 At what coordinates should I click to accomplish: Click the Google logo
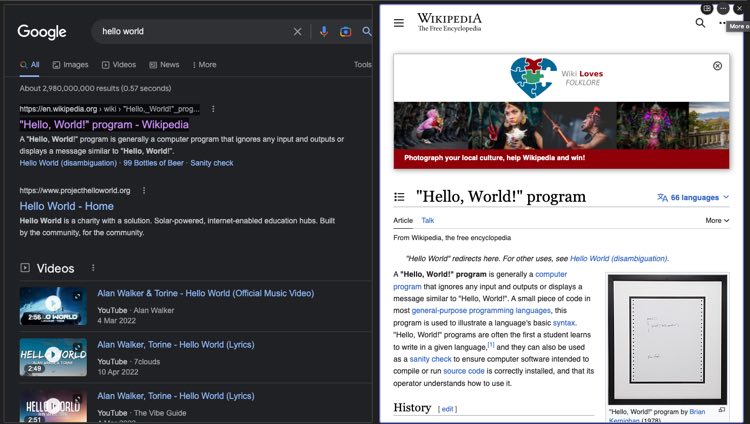pos(42,32)
